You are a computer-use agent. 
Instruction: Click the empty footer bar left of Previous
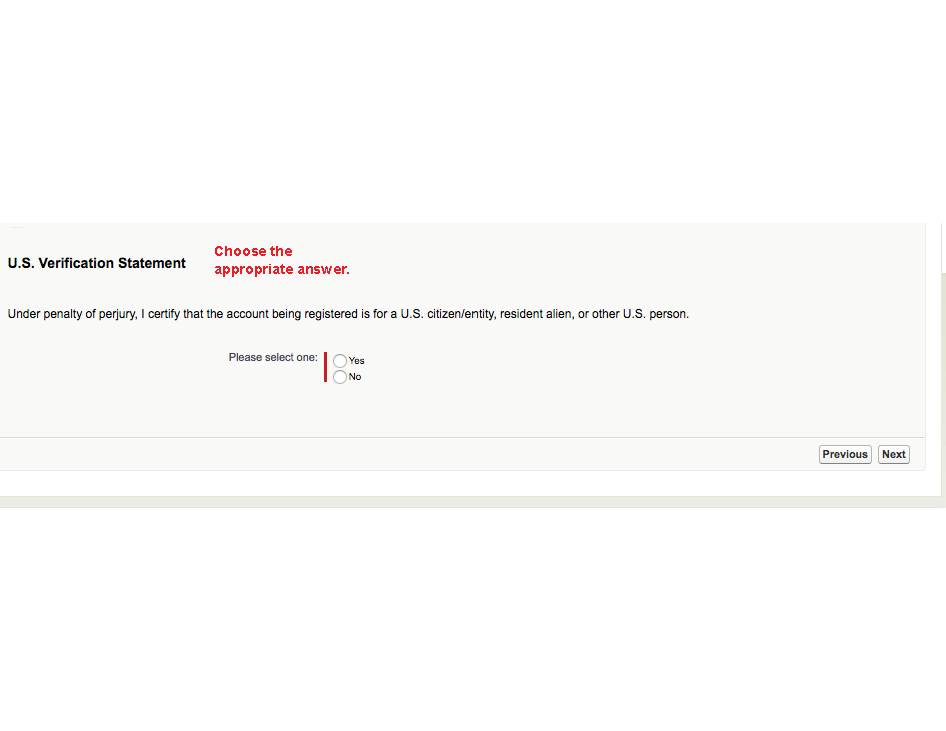click(x=400, y=454)
